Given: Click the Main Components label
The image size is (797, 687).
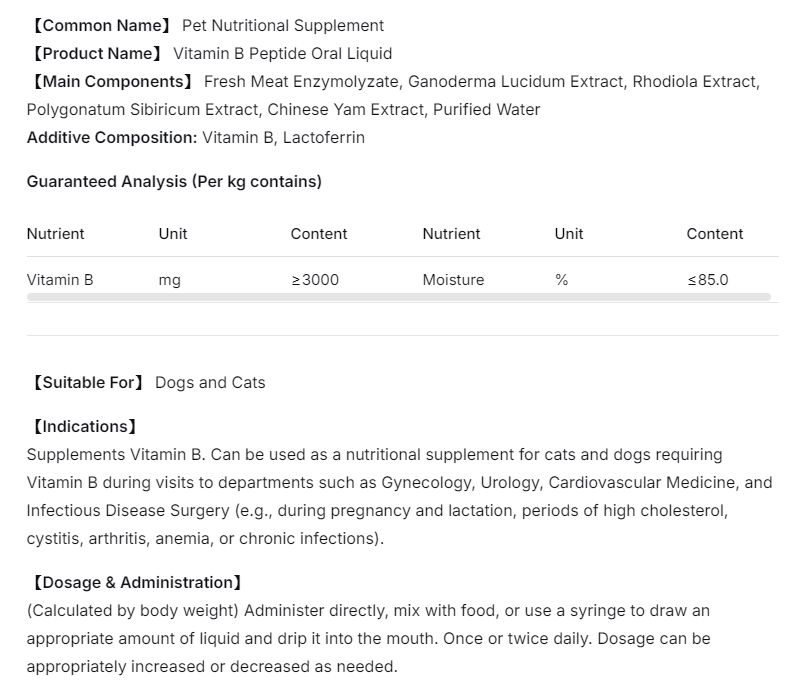Looking at the screenshot, I should 110,82.
